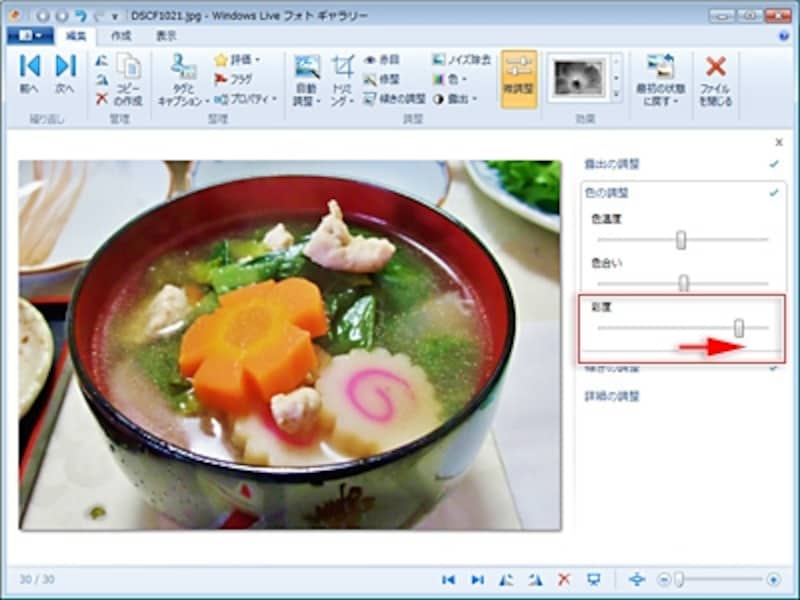The image size is (800, 600).
Task: Click bottom bar previous photo icon
Action: coord(448,580)
